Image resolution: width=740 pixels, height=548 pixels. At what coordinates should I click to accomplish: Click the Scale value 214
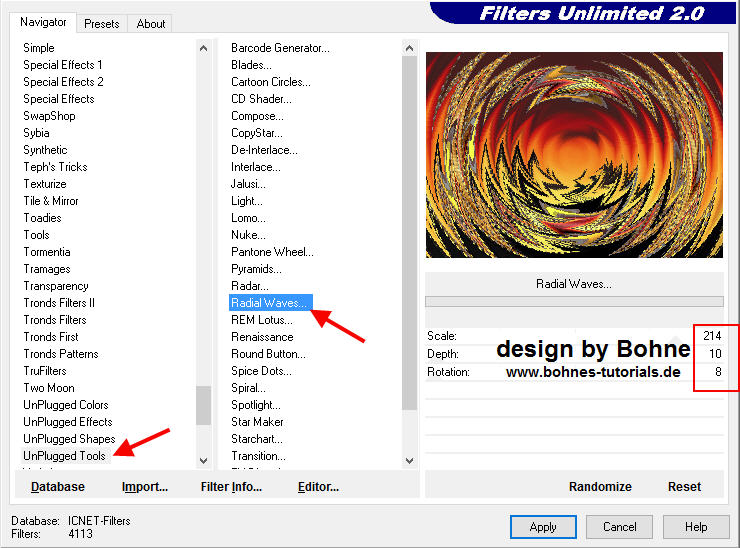[712, 336]
